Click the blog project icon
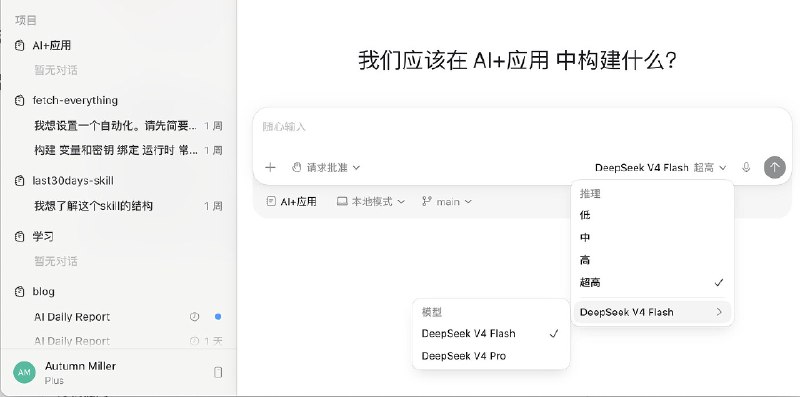 (x=19, y=291)
